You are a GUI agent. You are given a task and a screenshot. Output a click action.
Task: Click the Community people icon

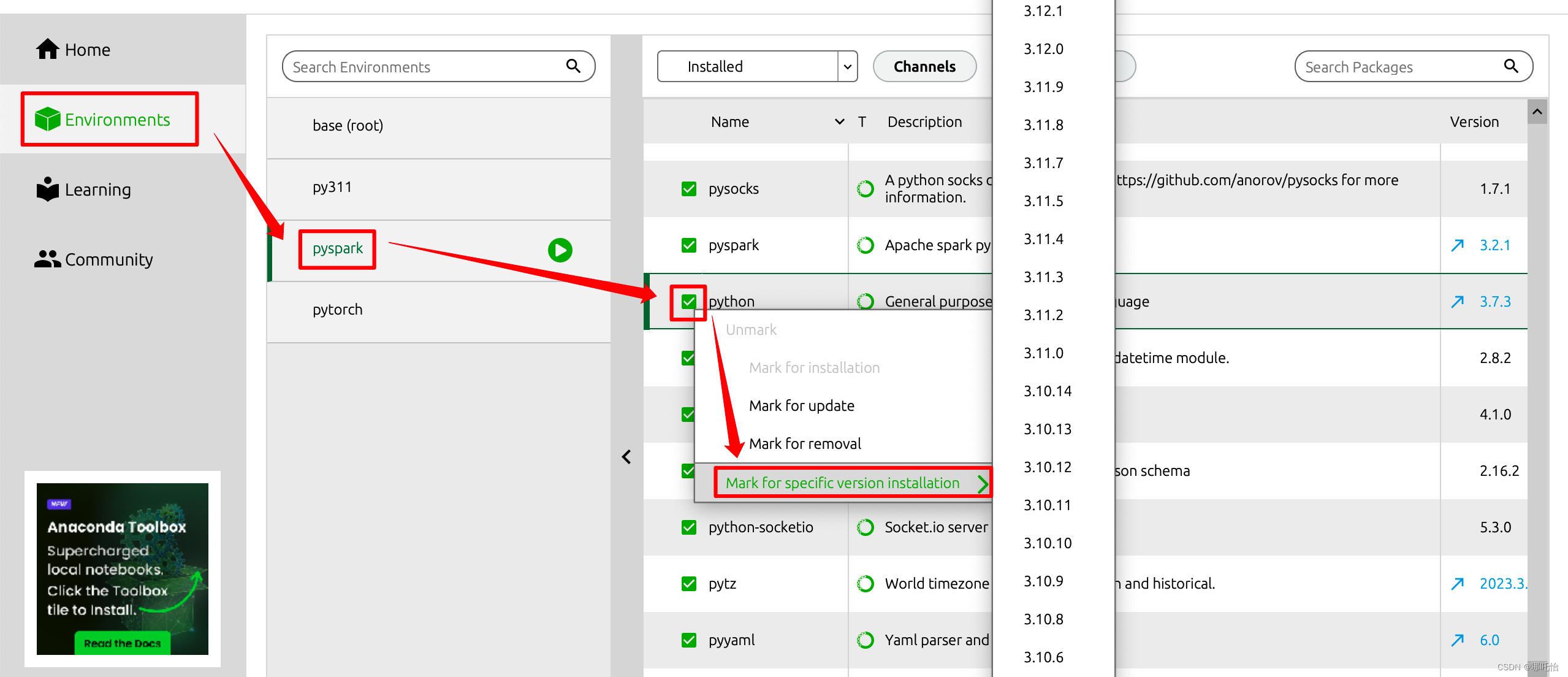pos(47,259)
